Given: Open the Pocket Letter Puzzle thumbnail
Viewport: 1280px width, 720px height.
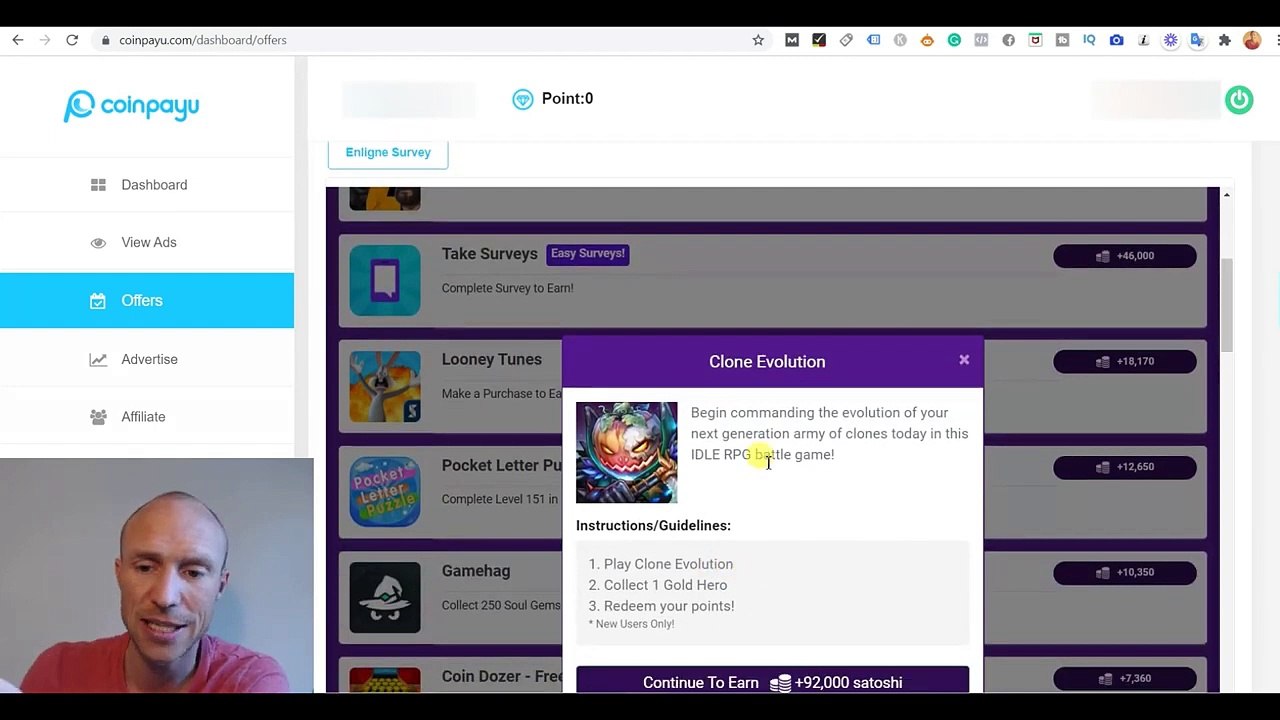Looking at the screenshot, I should pyautogui.click(x=385, y=491).
